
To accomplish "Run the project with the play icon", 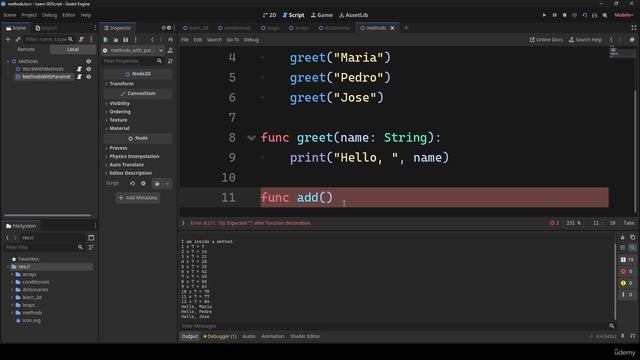I will 544,15.
